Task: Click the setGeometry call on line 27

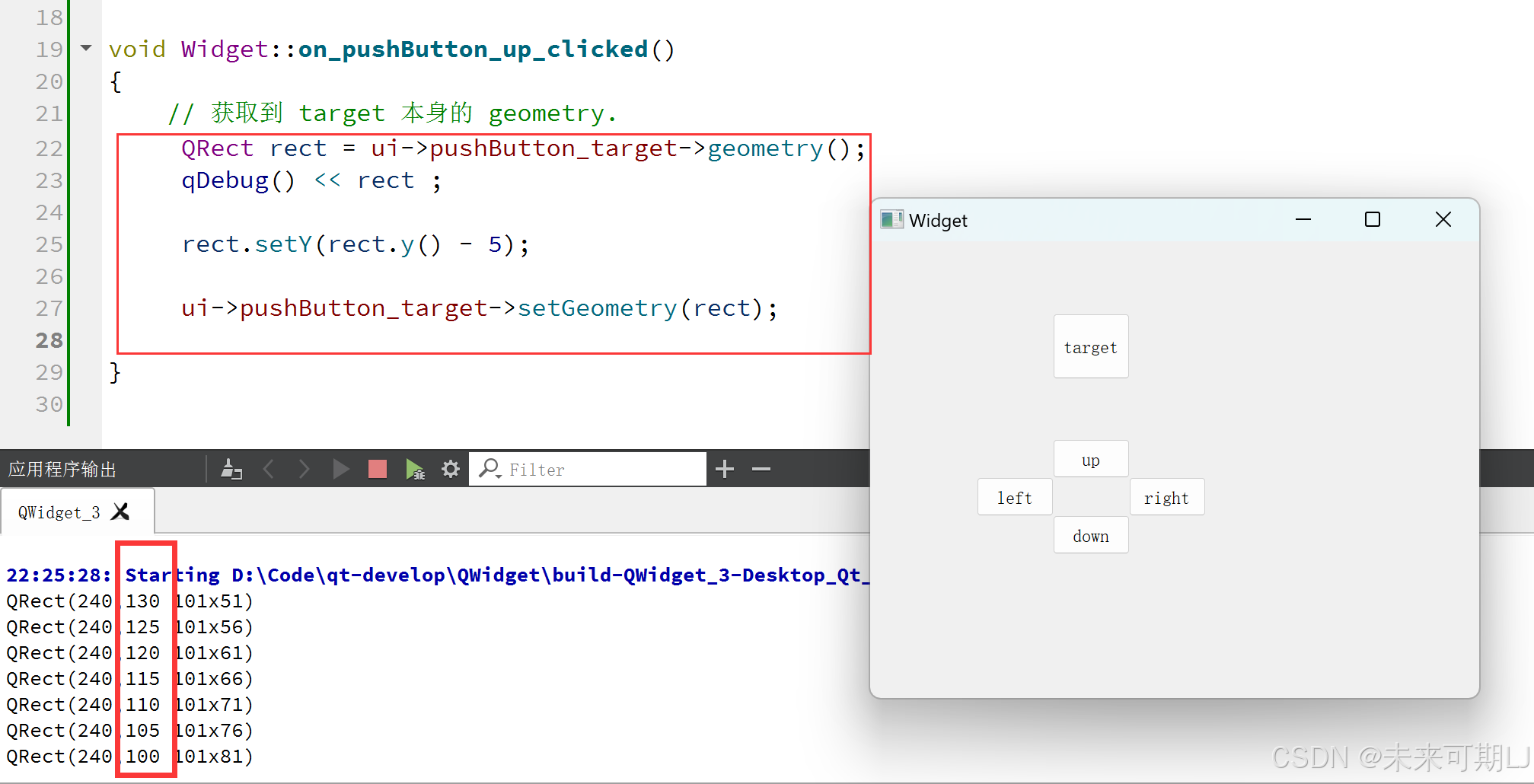Action: pyautogui.click(x=598, y=308)
